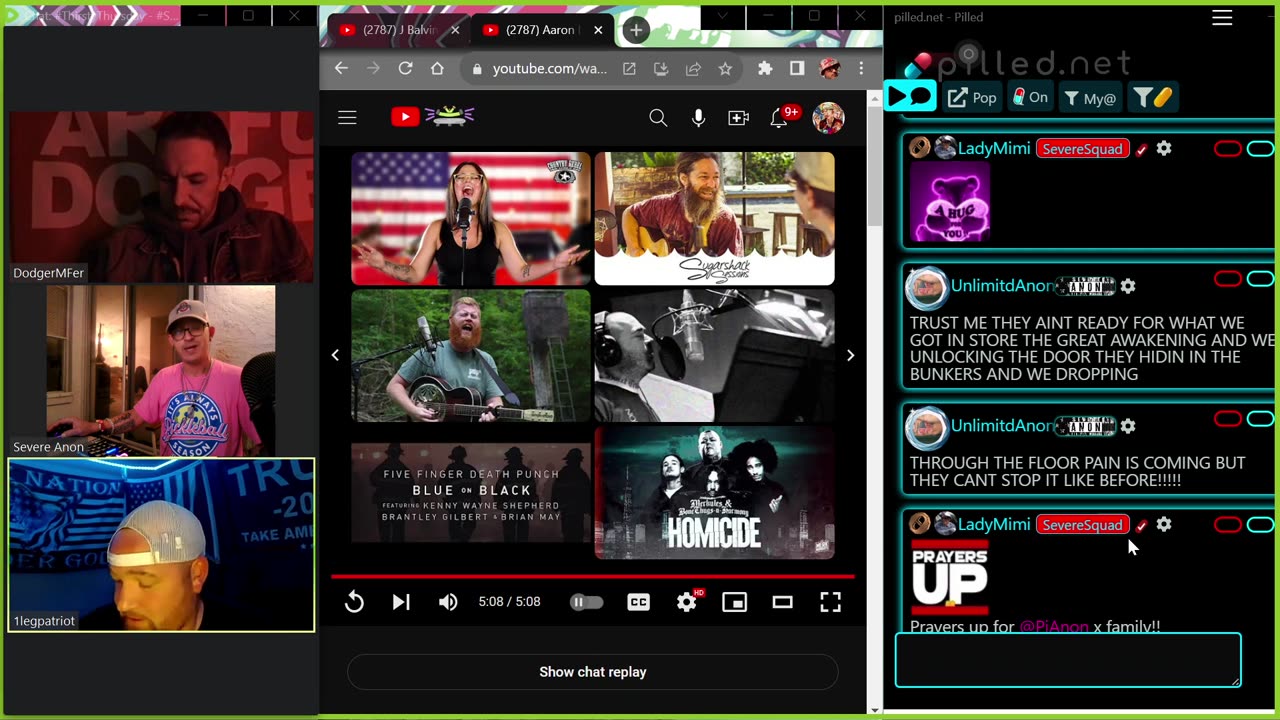This screenshot has width=1280, height=720.
Task: Toggle closed captions CC
Action: [638, 602]
